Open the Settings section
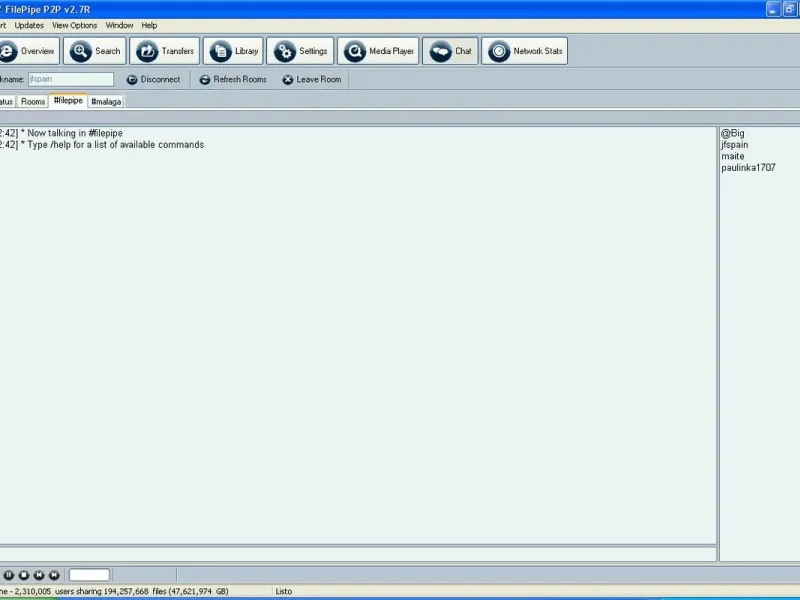The width and height of the screenshot is (800, 600). click(300, 51)
